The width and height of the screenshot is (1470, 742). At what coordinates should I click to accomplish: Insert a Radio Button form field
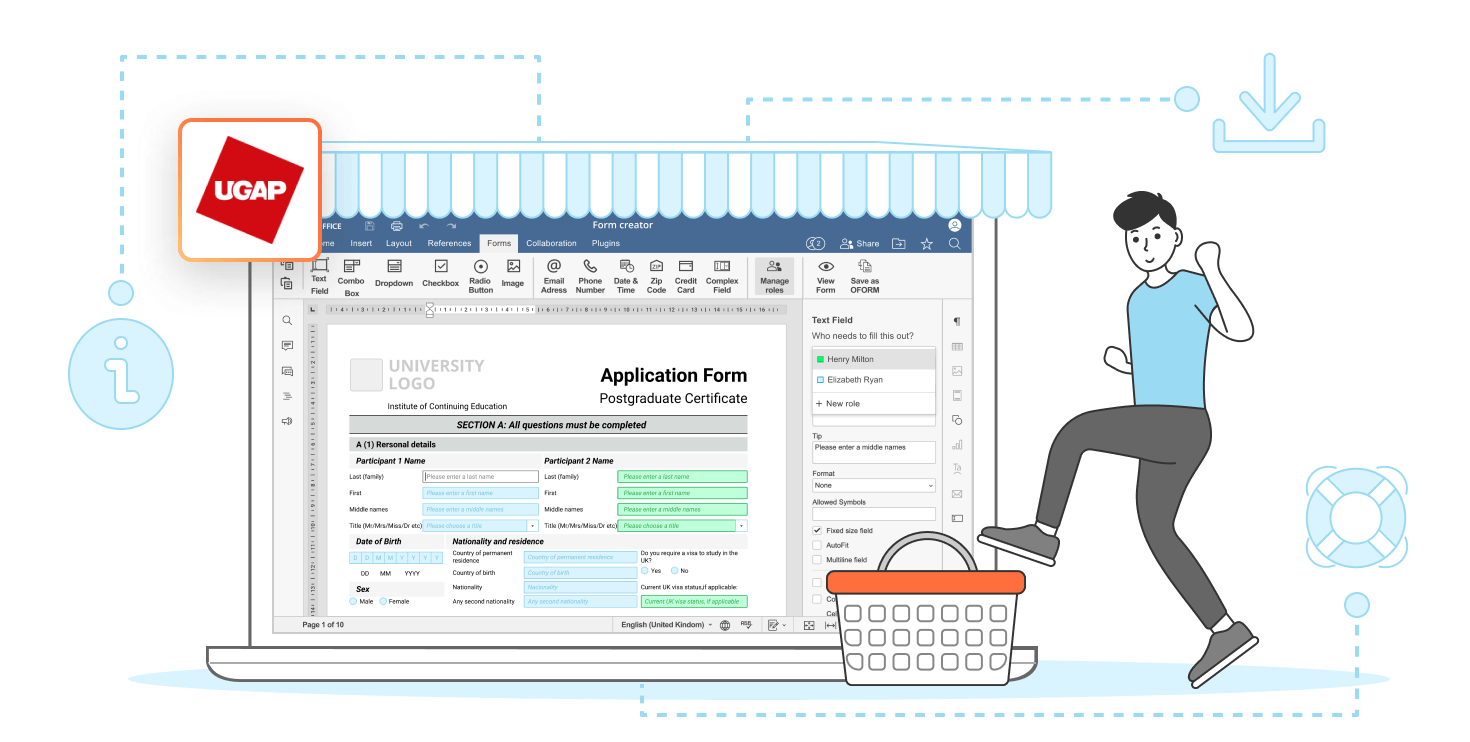[481, 276]
